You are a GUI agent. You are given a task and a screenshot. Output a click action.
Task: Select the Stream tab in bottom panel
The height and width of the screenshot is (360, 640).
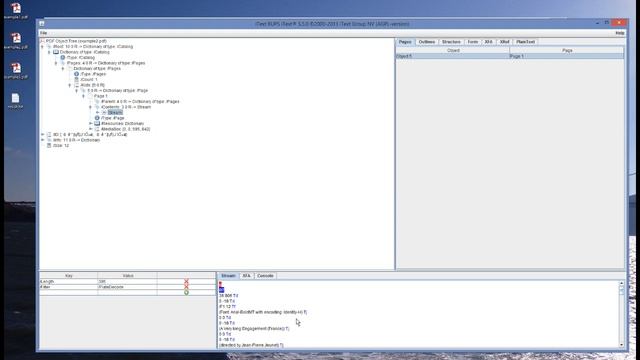point(228,276)
